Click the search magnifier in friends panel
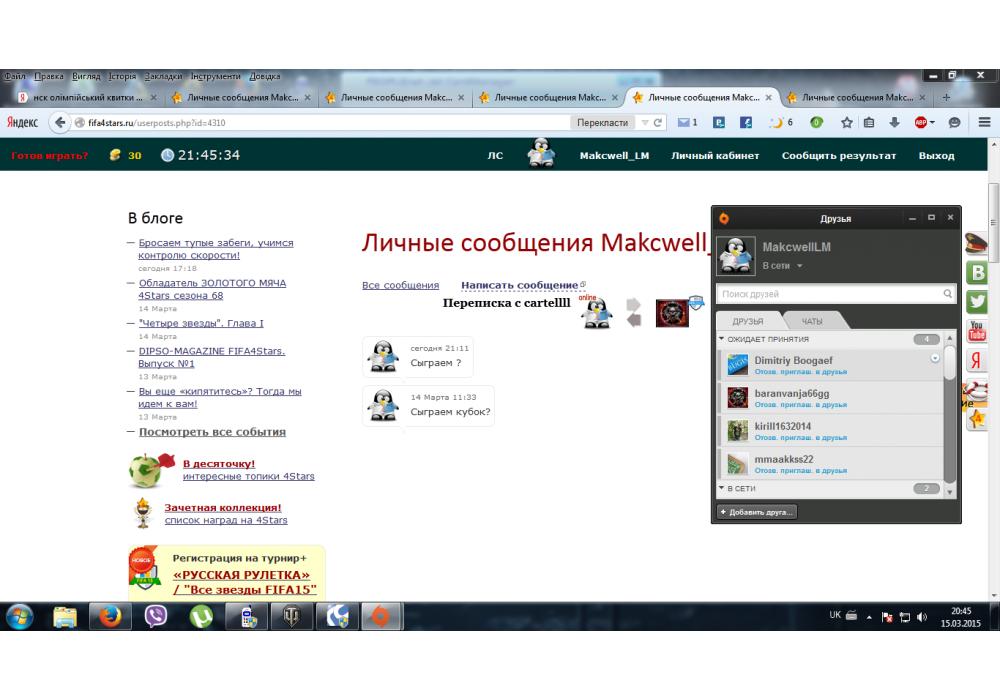This screenshot has height=700, width=1000. (947, 294)
